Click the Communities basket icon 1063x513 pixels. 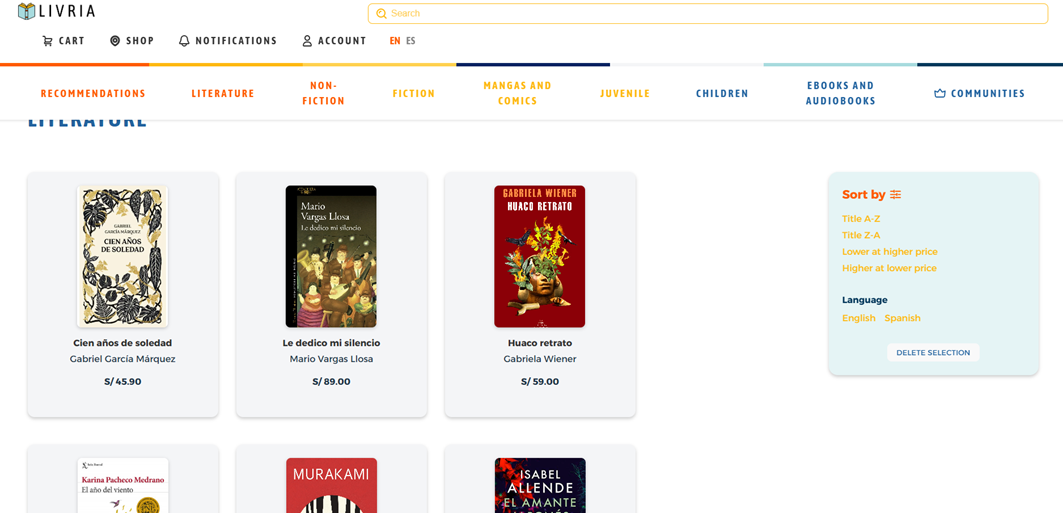click(940, 94)
